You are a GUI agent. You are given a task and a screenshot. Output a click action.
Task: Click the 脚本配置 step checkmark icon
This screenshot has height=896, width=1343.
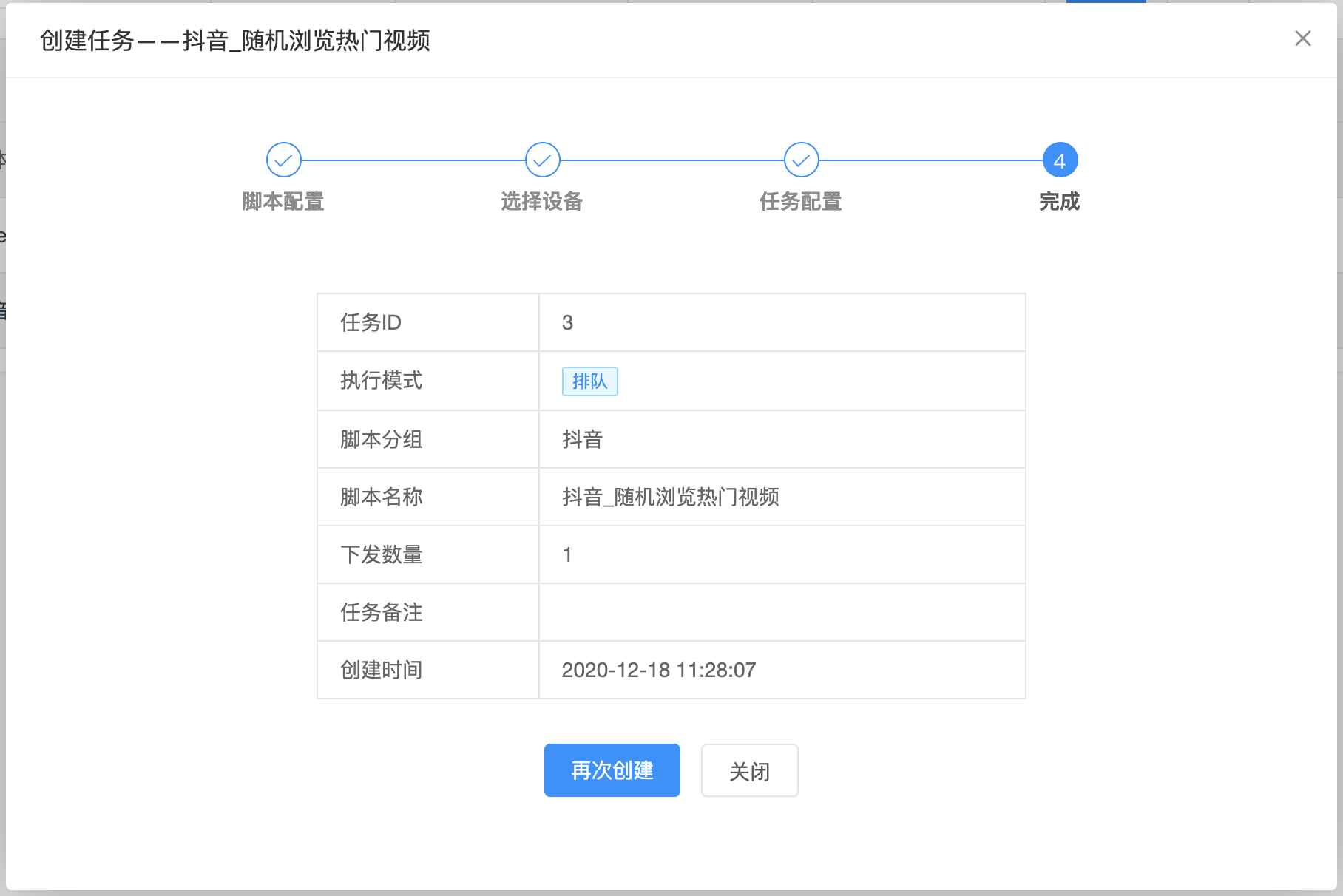[x=284, y=160]
